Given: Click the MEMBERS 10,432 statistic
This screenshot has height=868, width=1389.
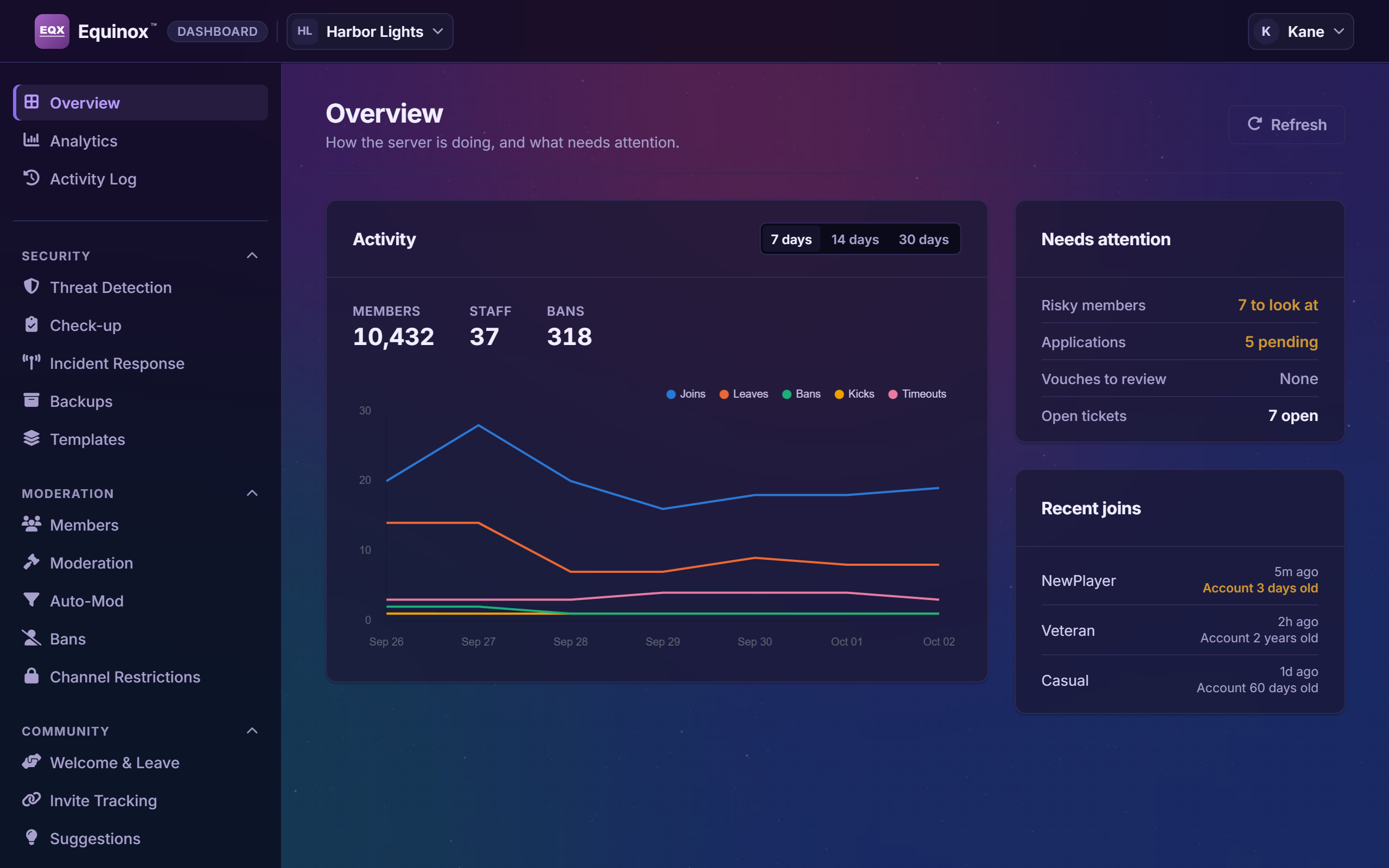Looking at the screenshot, I should tap(393, 327).
